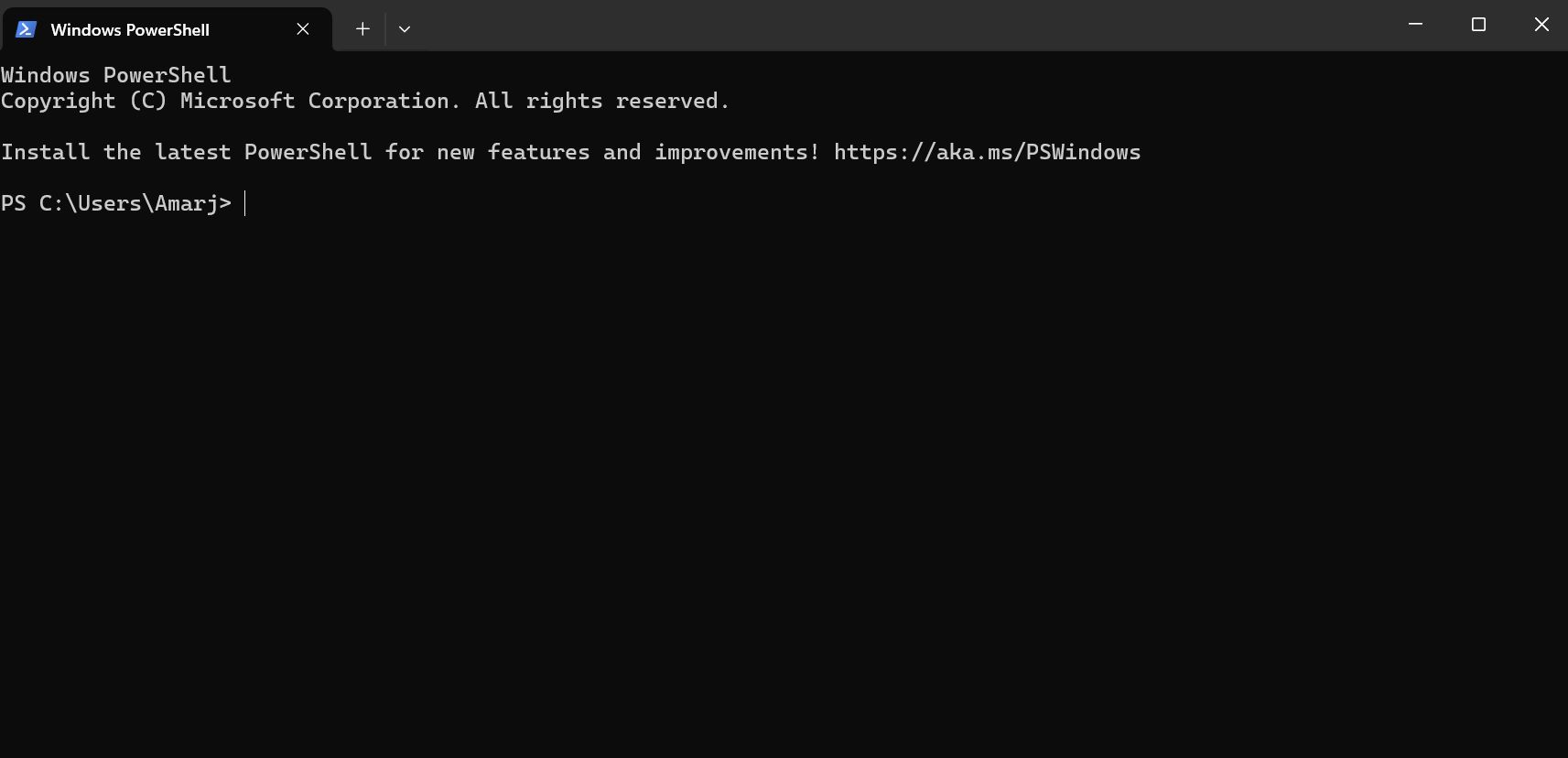Click the terminal title bar area
The image size is (1568, 758).
(824, 26)
